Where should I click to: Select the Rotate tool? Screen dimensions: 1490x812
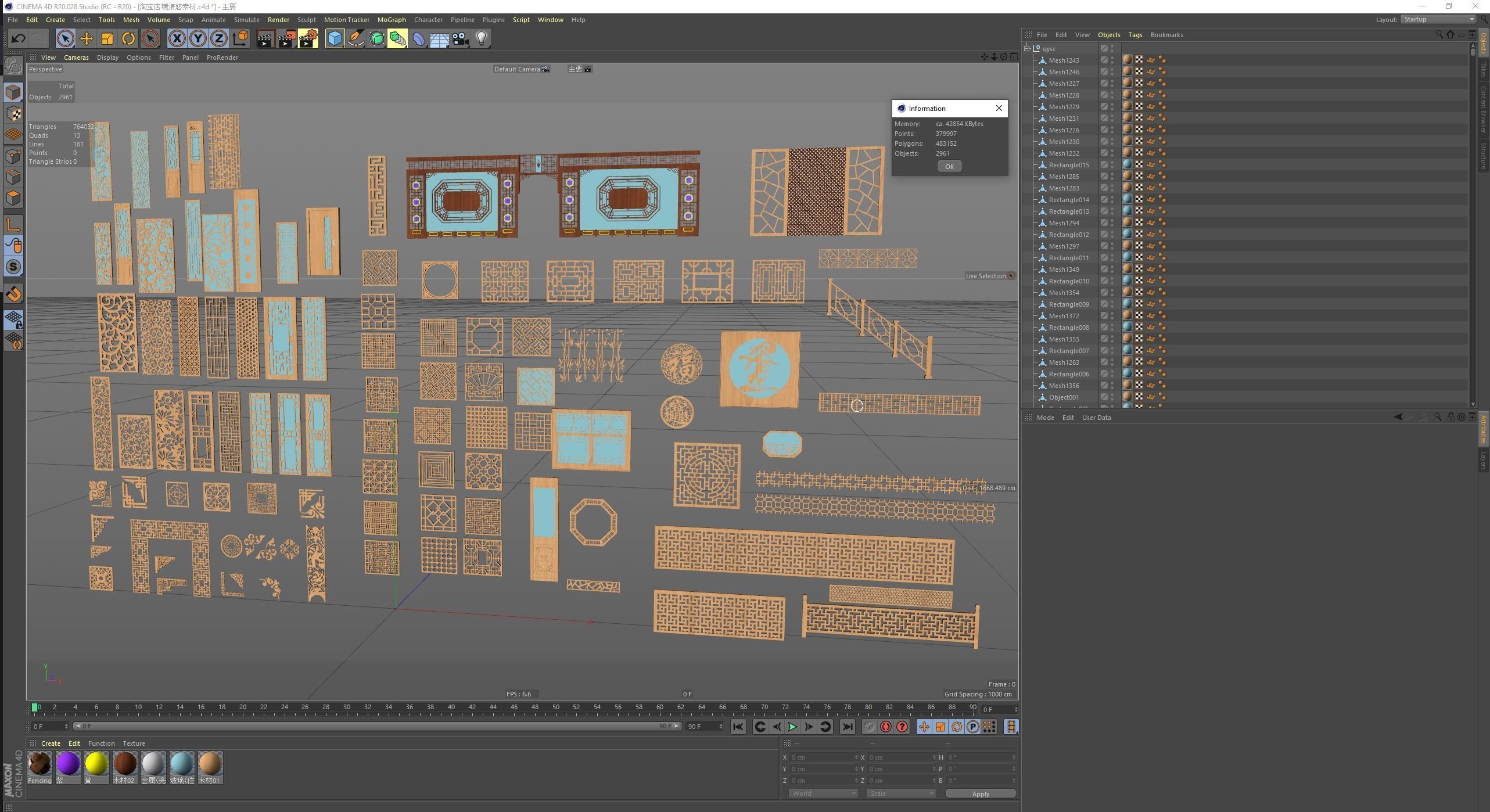coord(128,39)
